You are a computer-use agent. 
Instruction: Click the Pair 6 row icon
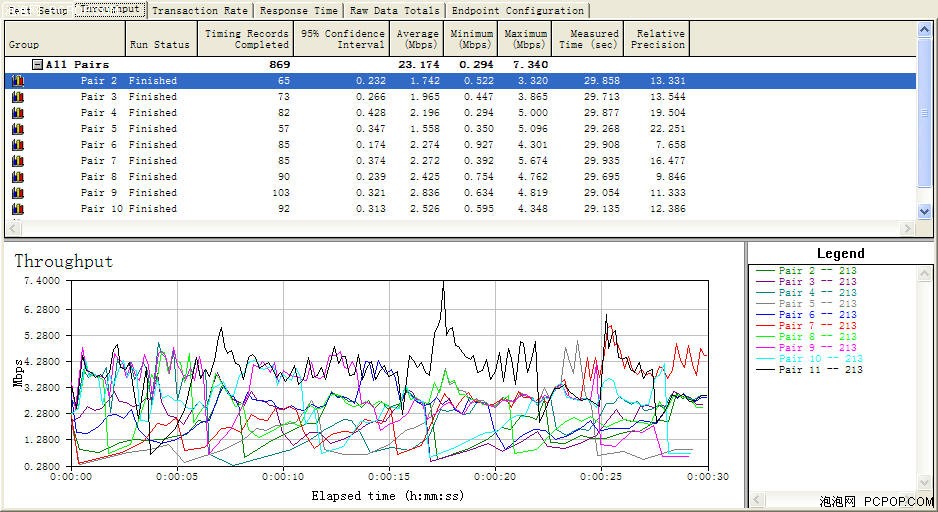(x=17, y=145)
